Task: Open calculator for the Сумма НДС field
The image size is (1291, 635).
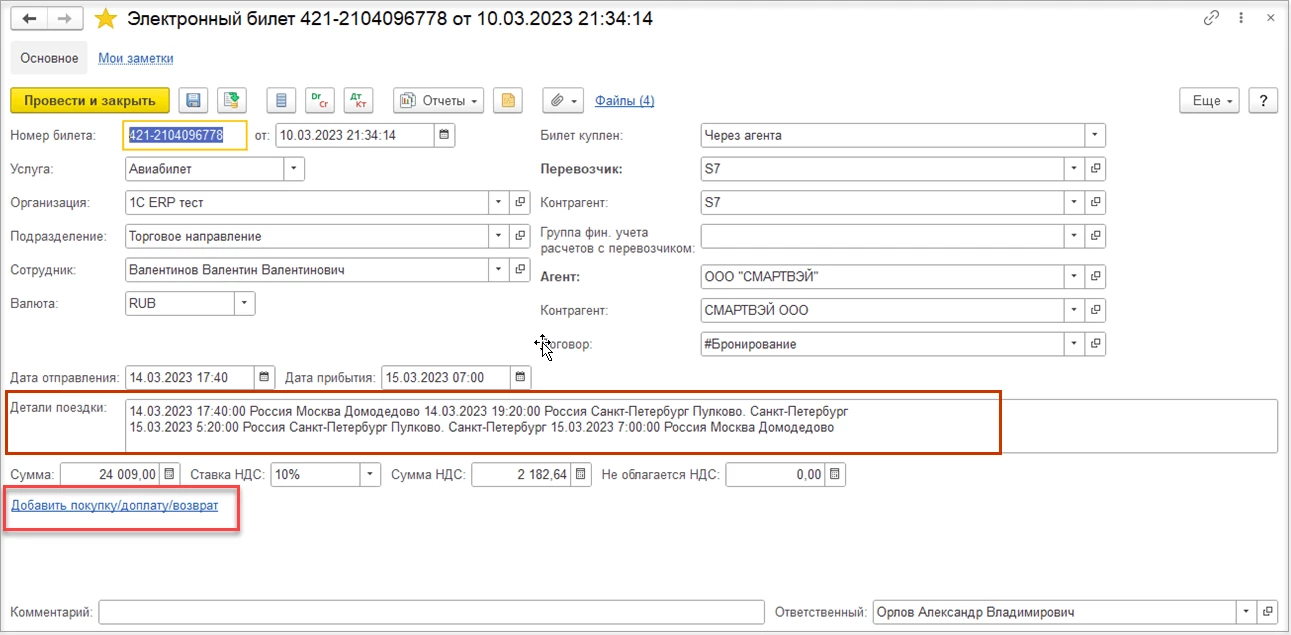Action: (x=581, y=474)
